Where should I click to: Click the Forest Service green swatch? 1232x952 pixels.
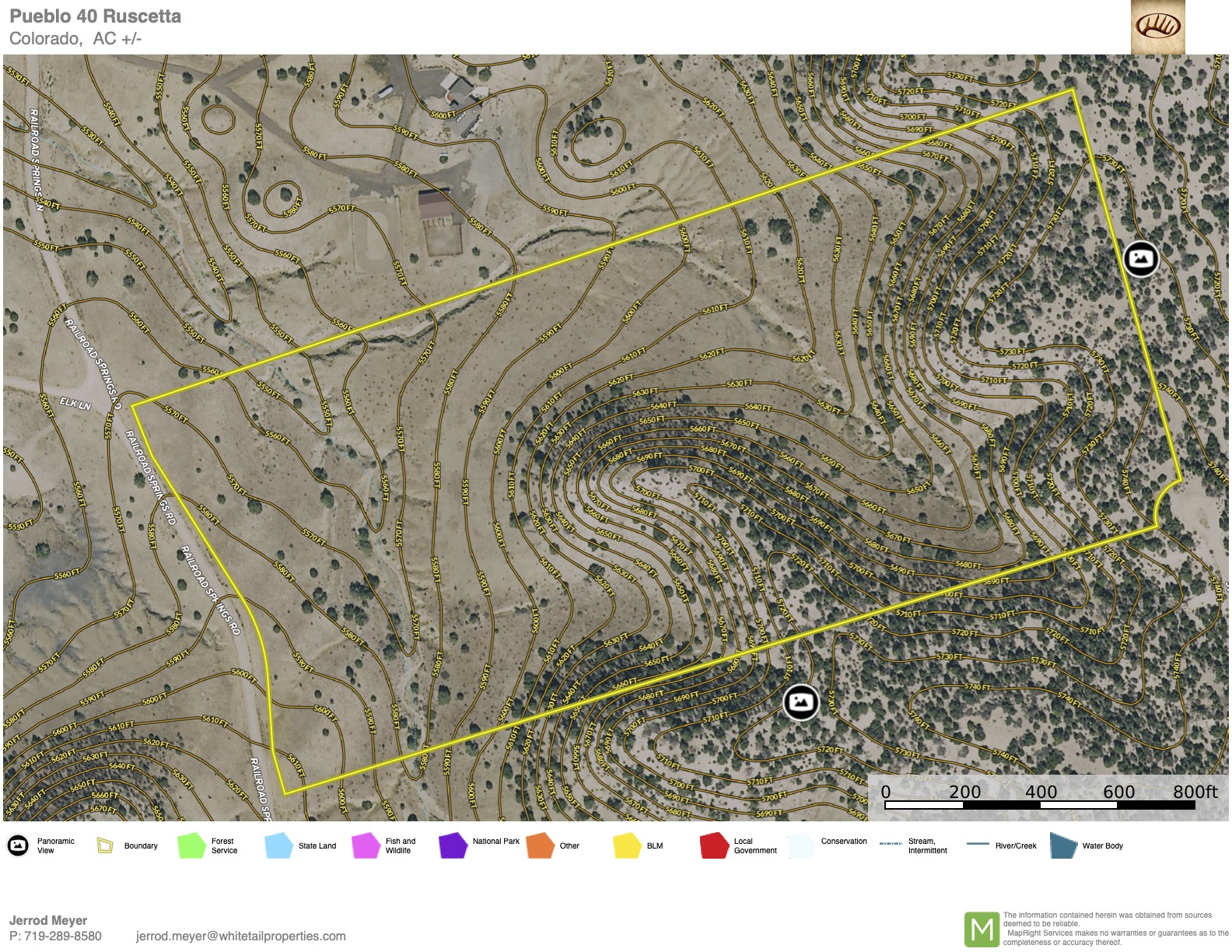191,845
